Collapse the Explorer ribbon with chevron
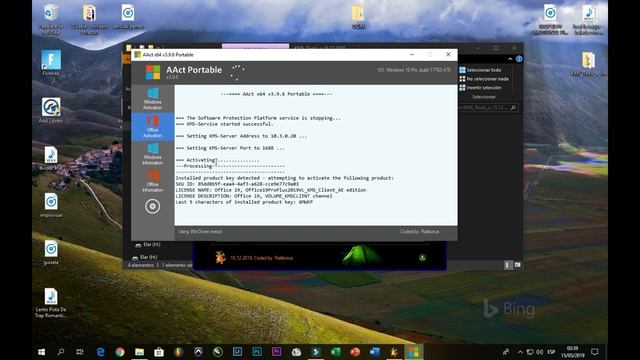Image resolution: width=640 pixels, height=360 pixels. coord(510,59)
